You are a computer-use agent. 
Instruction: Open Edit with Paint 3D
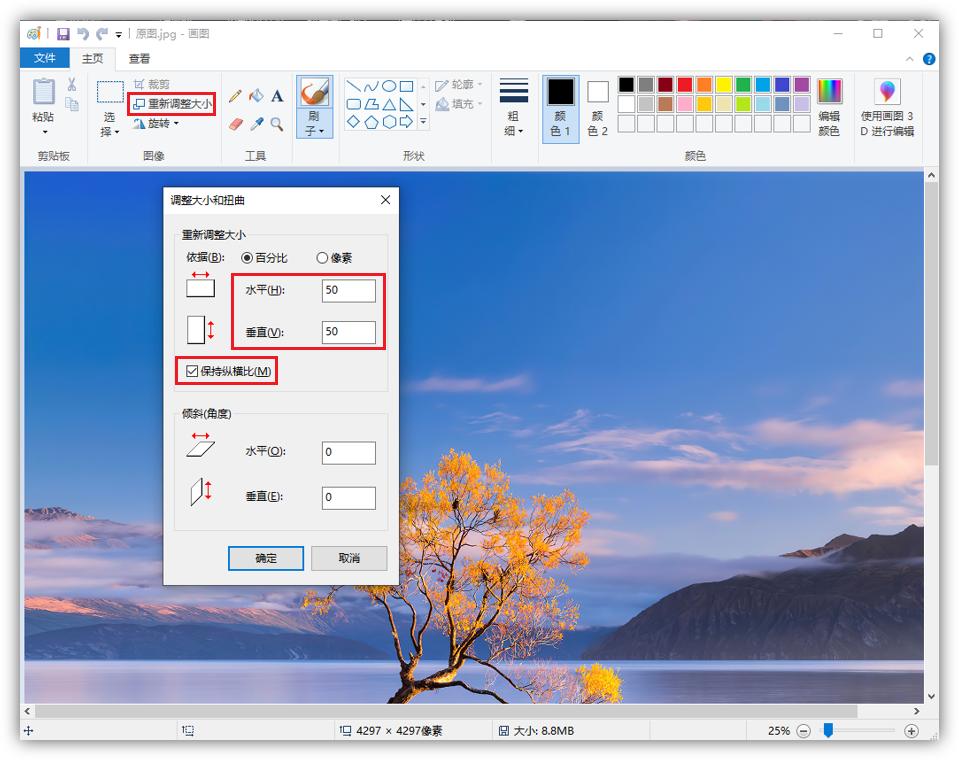coord(887,107)
